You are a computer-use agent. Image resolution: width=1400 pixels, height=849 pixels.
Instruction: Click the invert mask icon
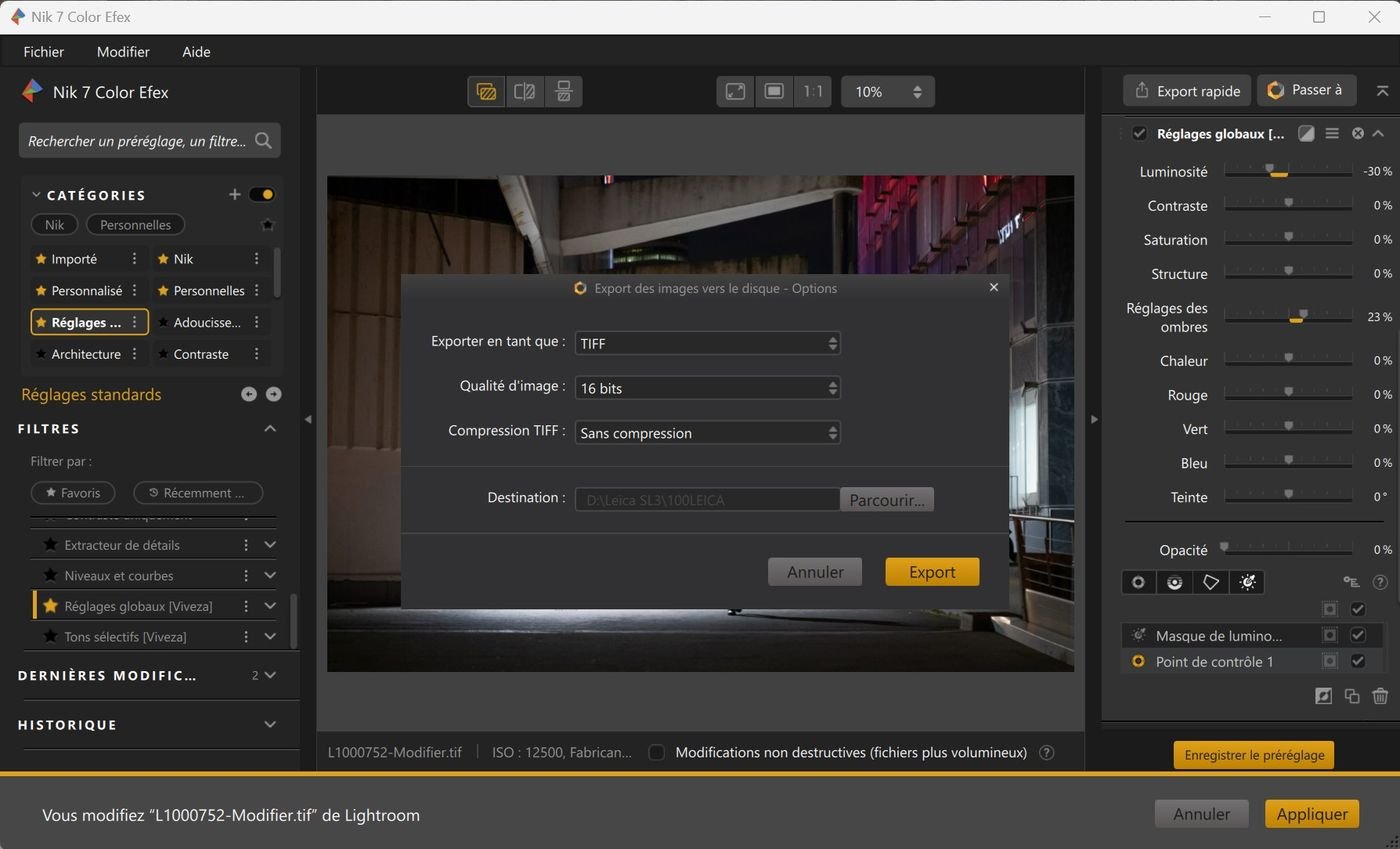(x=1323, y=696)
